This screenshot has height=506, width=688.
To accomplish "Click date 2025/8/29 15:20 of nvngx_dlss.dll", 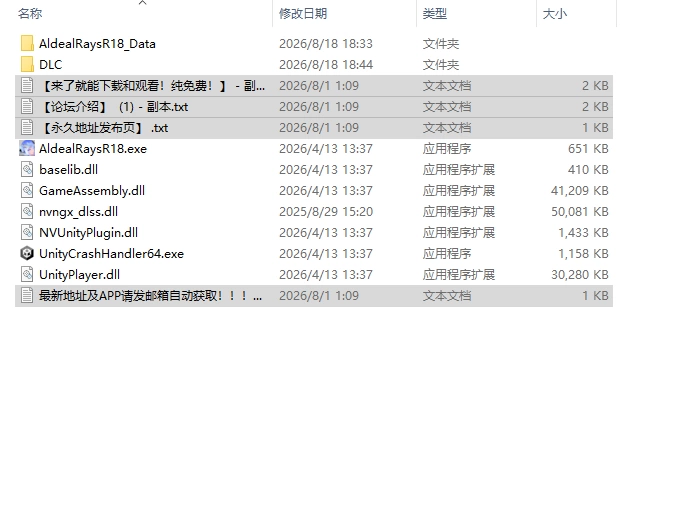I will pyautogui.click(x=326, y=212).
